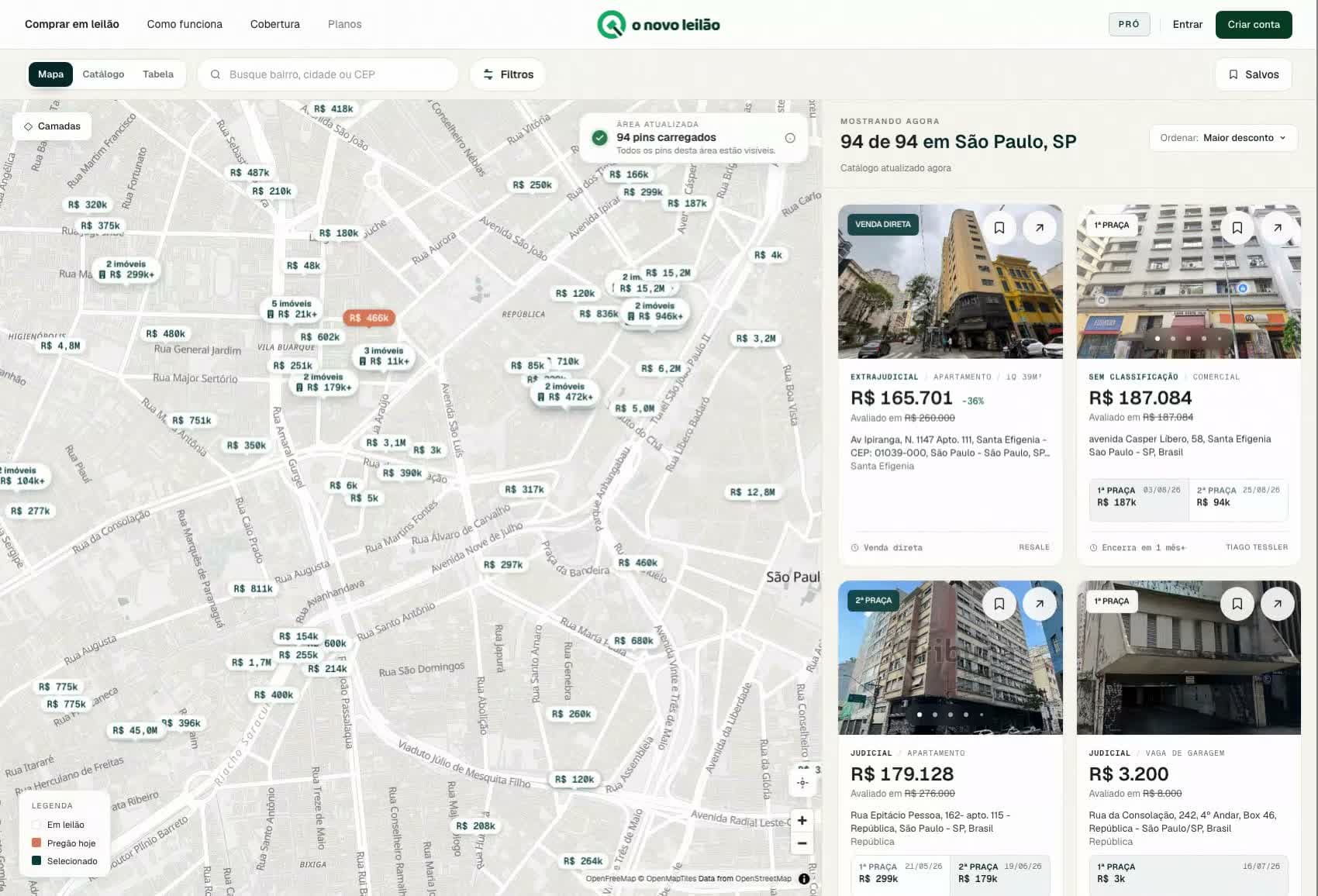Click Criar conta button

[x=1254, y=24]
